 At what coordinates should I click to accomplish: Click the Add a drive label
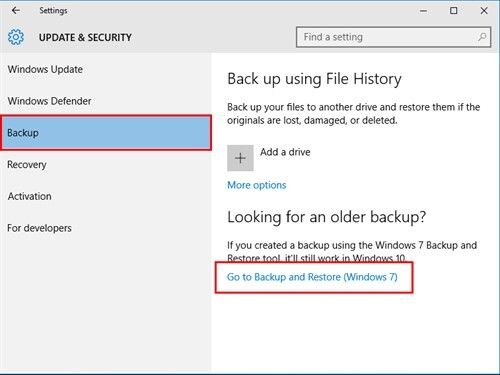pos(285,152)
